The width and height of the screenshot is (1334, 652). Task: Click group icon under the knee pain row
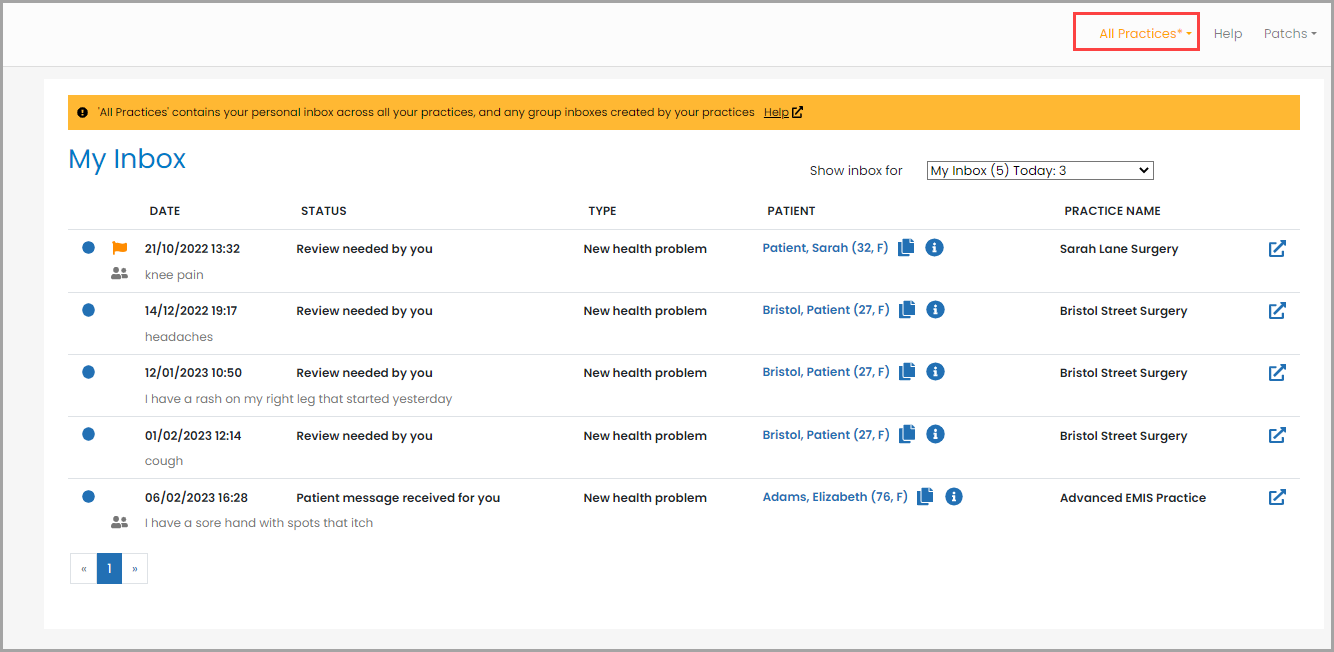(120, 273)
